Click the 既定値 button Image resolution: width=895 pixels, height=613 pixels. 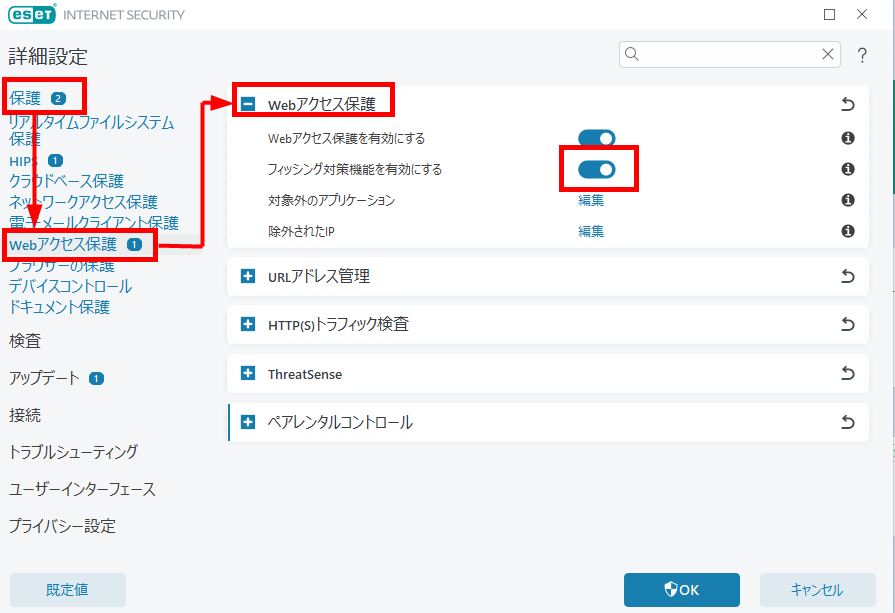[67, 590]
